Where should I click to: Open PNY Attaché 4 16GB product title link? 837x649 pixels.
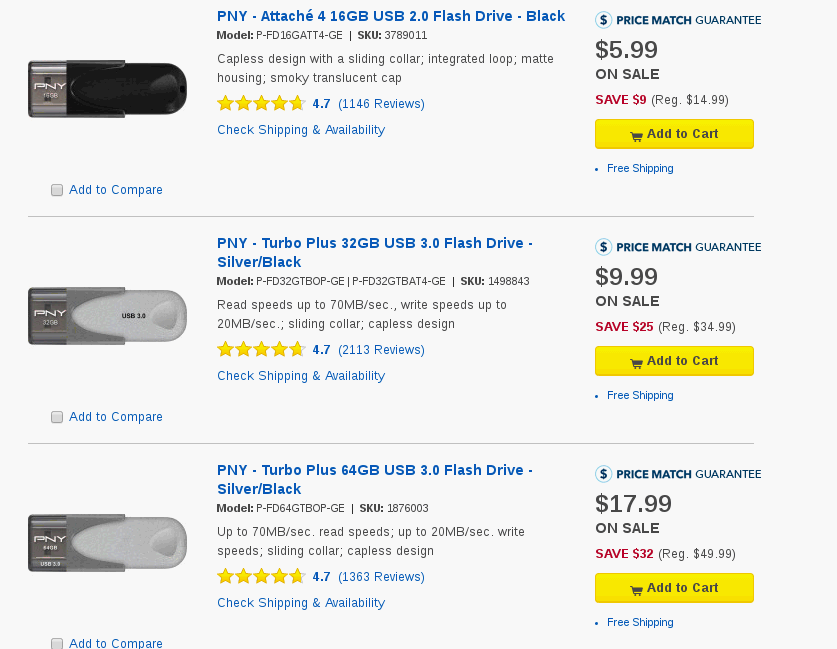391,16
